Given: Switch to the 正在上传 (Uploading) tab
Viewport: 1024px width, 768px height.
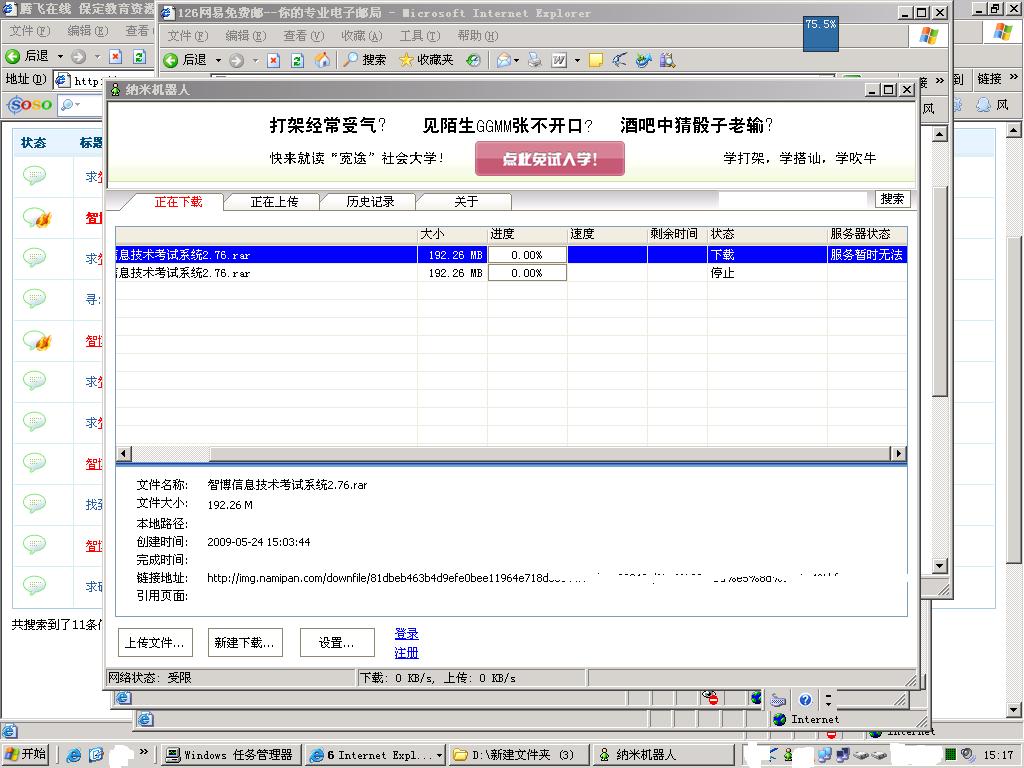Looking at the screenshot, I should click(274, 202).
